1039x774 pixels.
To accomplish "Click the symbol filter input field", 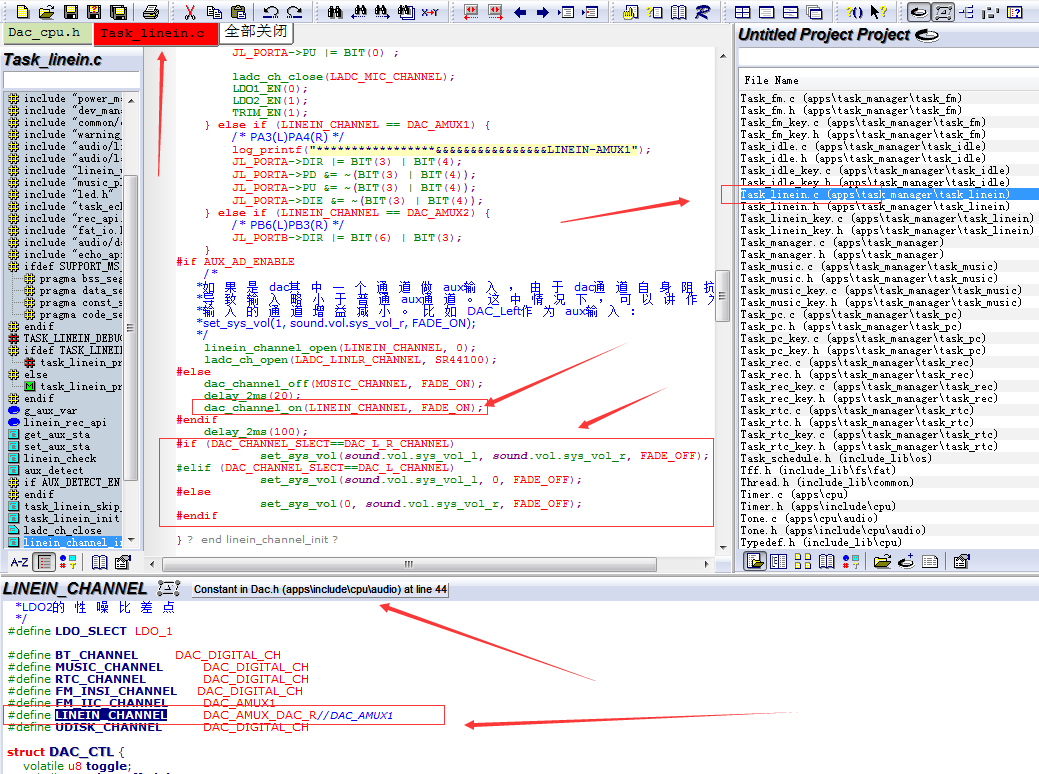I will tap(72, 80).
